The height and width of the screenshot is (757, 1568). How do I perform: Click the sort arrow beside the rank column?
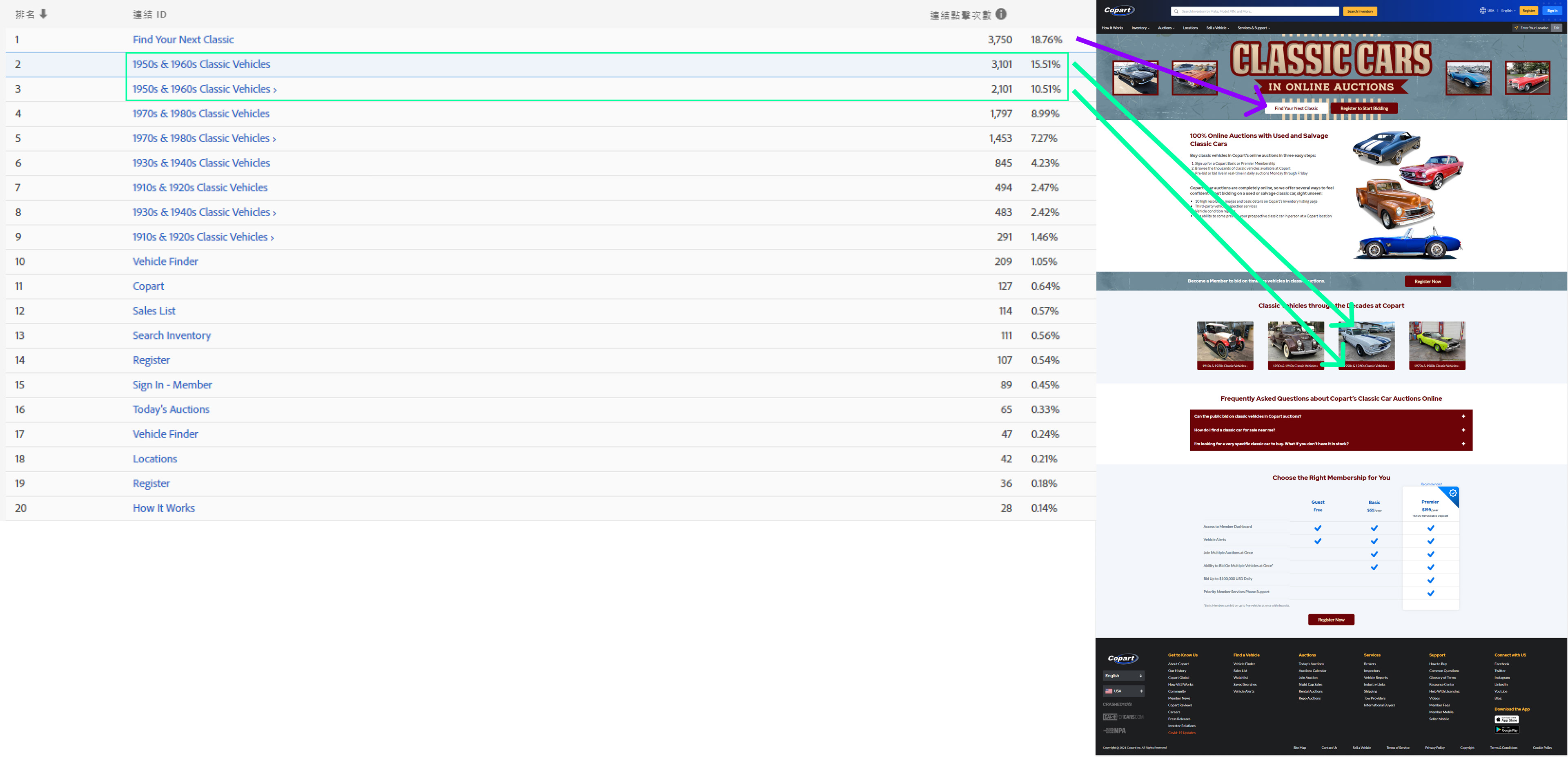pos(43,14)
